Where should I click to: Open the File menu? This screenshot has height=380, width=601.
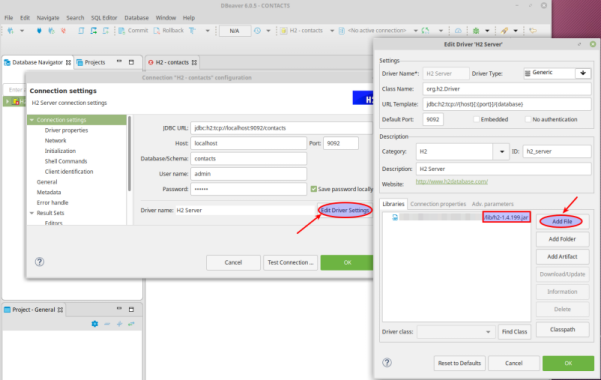tap(8, 18)
